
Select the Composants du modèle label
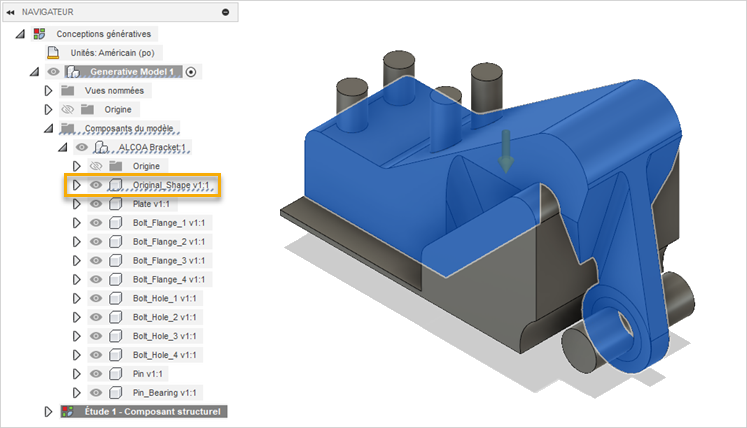[129, 128]
